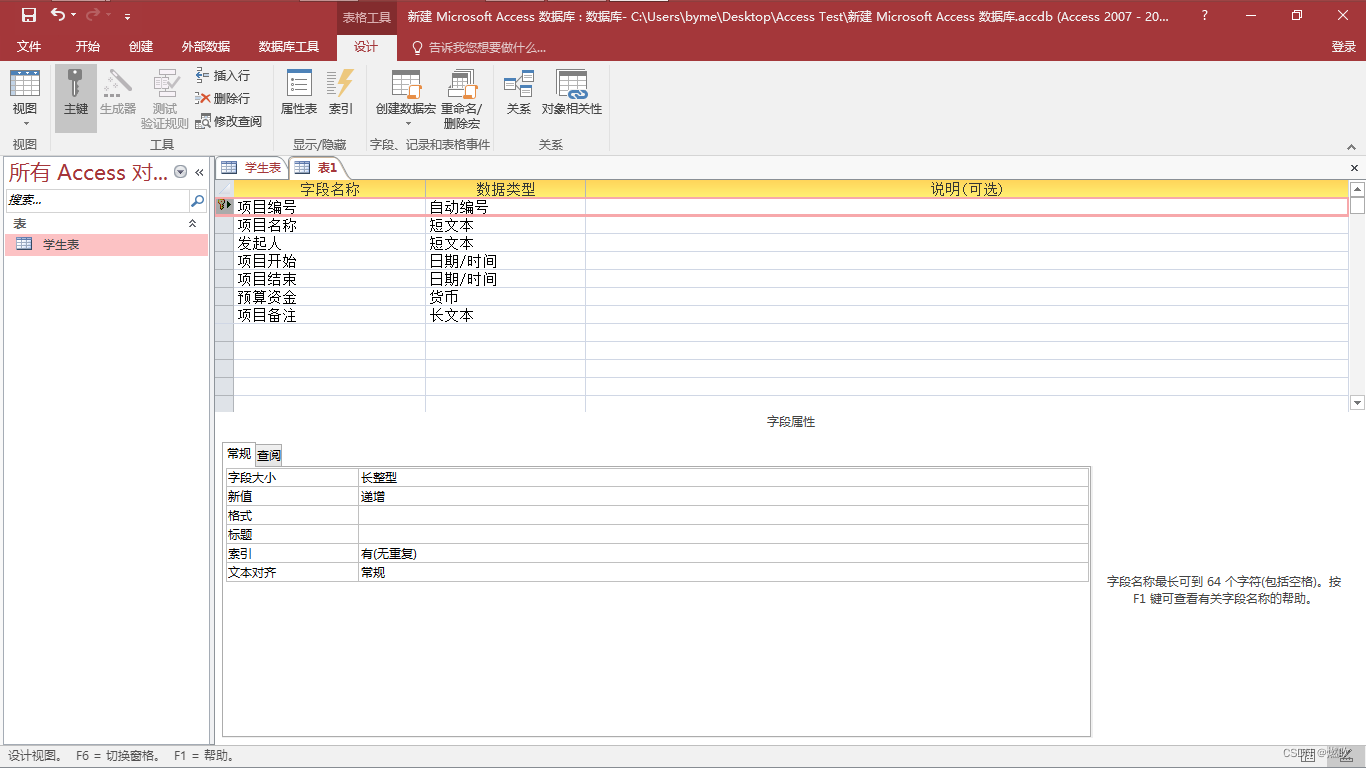Switch to the 开始 ribbon tab

coord(88,47)
